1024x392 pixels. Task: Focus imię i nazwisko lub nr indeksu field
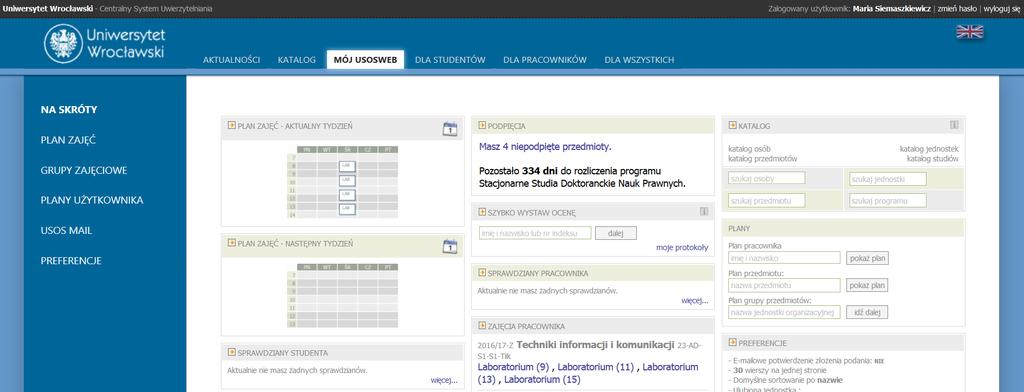(x=535, y=233)
